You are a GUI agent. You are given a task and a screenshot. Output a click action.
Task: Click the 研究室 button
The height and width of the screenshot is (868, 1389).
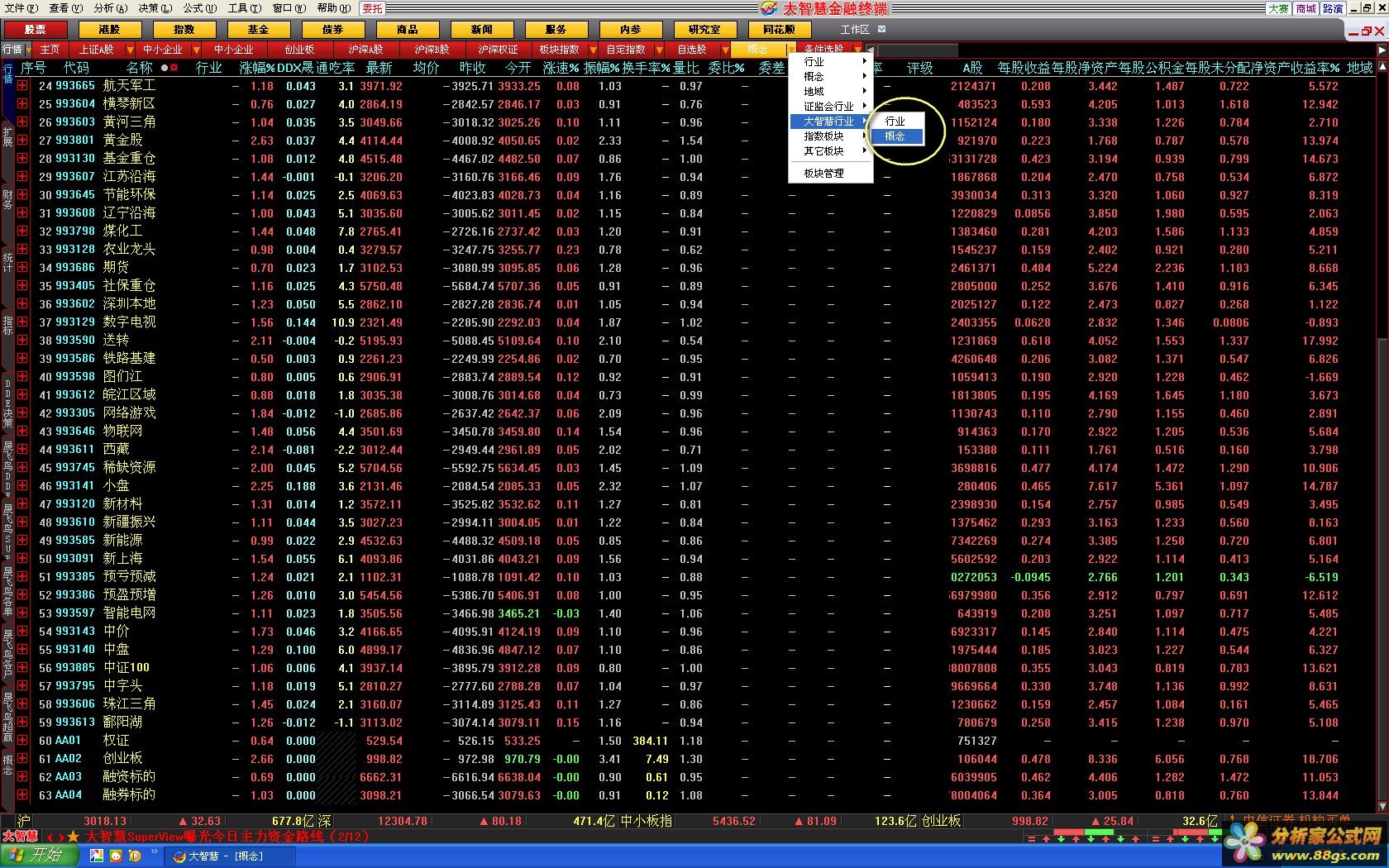click(705, 29)
